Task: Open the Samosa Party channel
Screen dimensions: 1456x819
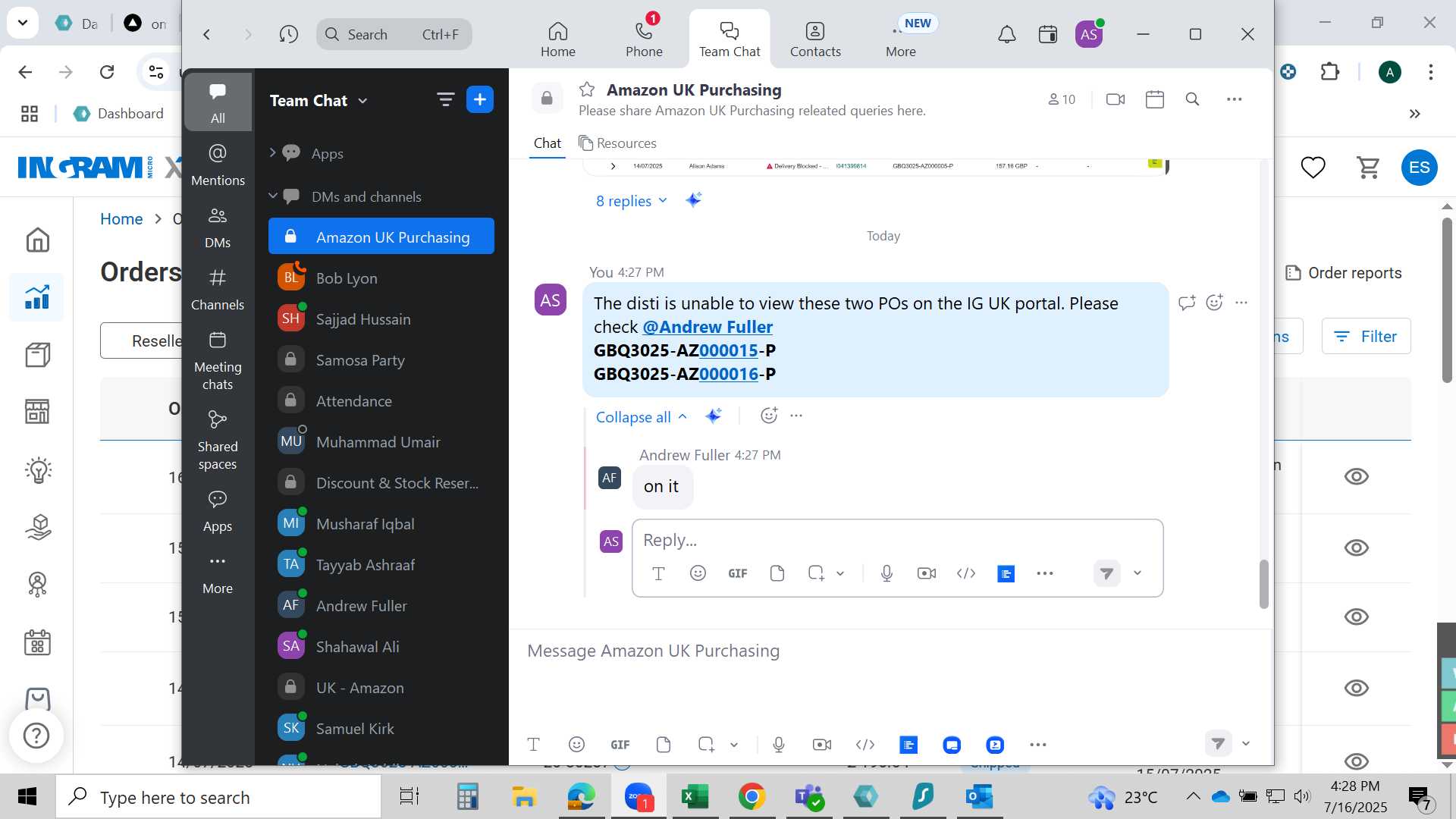Action: [x=381, y=360]
